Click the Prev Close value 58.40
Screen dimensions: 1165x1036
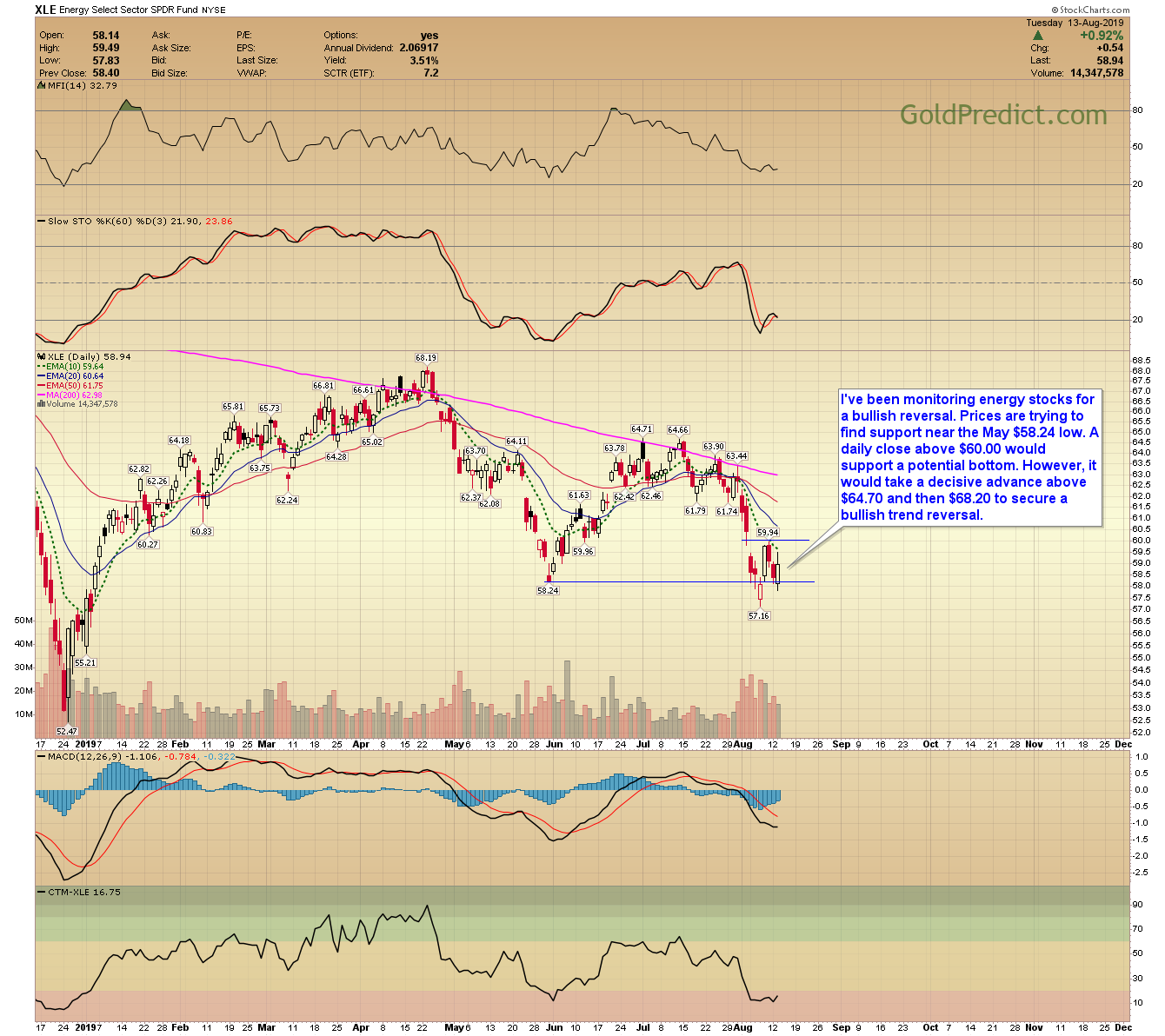(107, 73)
